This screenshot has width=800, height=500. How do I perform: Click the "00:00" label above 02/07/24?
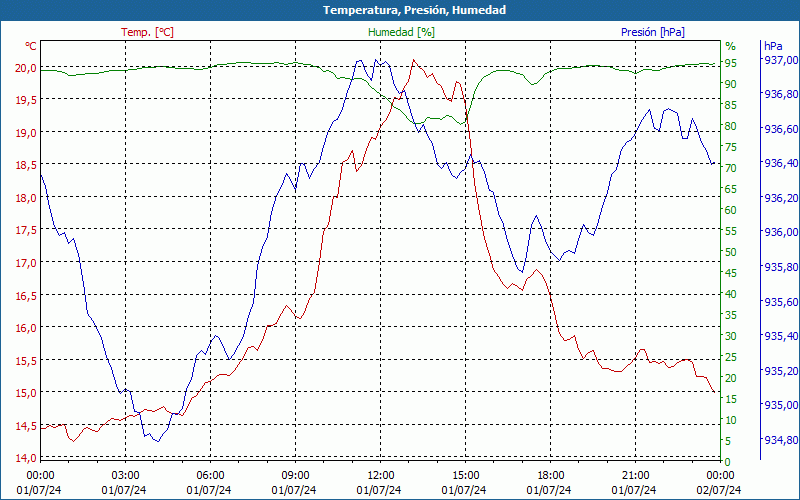[x=720, y=476]
